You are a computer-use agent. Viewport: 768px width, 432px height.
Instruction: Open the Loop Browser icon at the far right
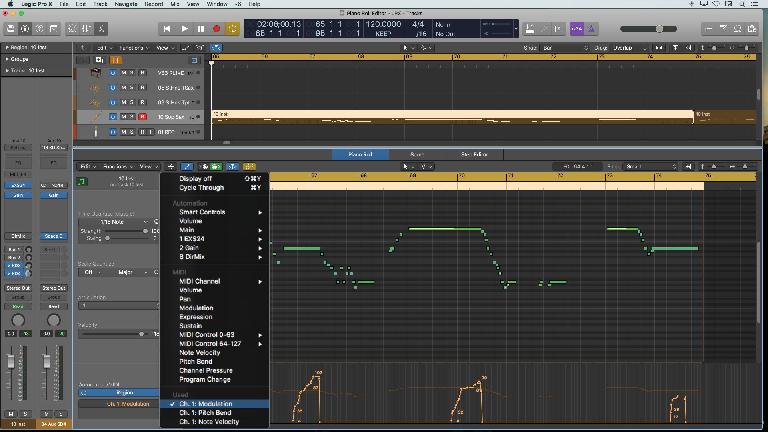(x=738, y=29)
